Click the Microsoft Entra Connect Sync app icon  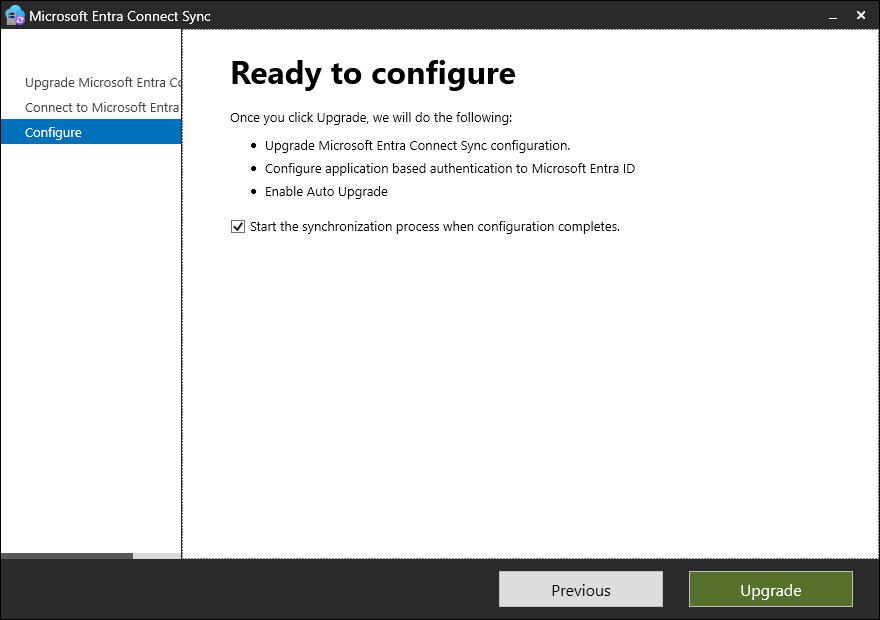15,16
